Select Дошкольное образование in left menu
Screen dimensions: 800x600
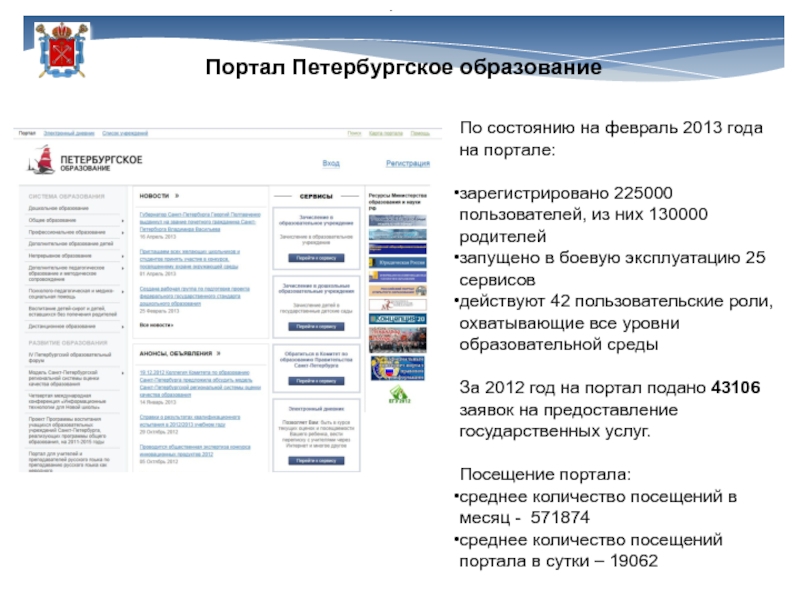coord(58,208)
